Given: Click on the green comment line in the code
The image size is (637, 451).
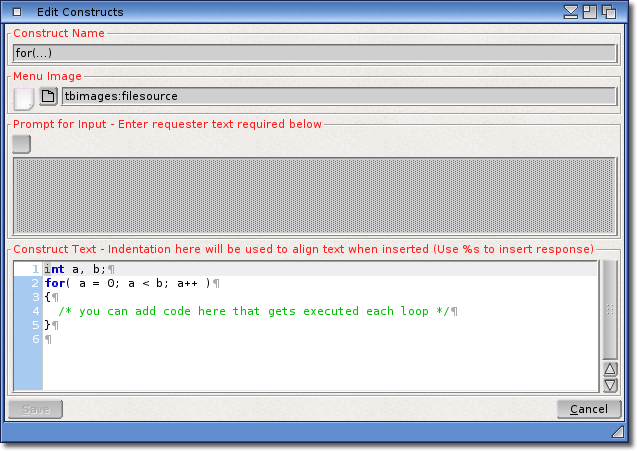Looking at the screenshot, I should [x=254, y=311].
